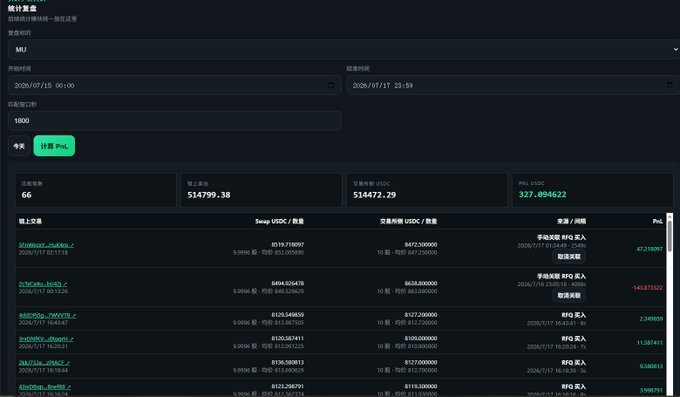Click the PnL column header
Image resolution: width=680 pixels, height=397 pixels.
pos(657,221)
